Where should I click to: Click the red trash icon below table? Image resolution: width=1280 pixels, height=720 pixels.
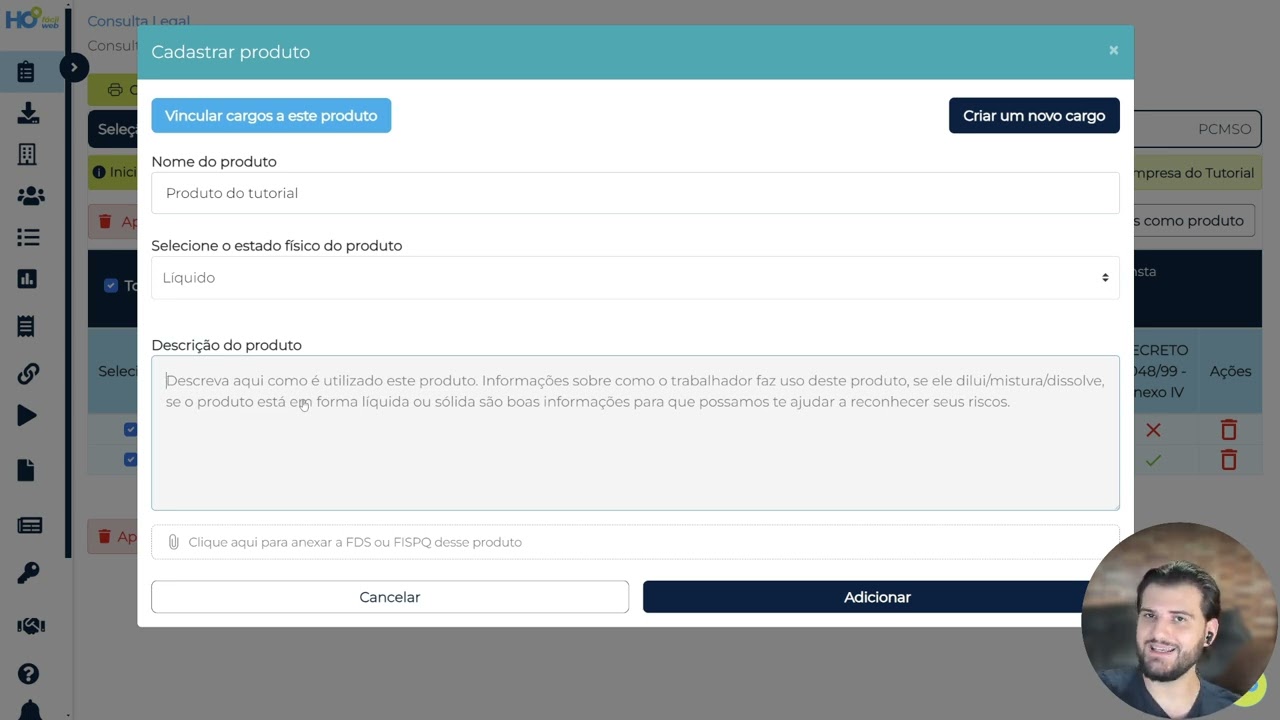(x=105, y=536)
